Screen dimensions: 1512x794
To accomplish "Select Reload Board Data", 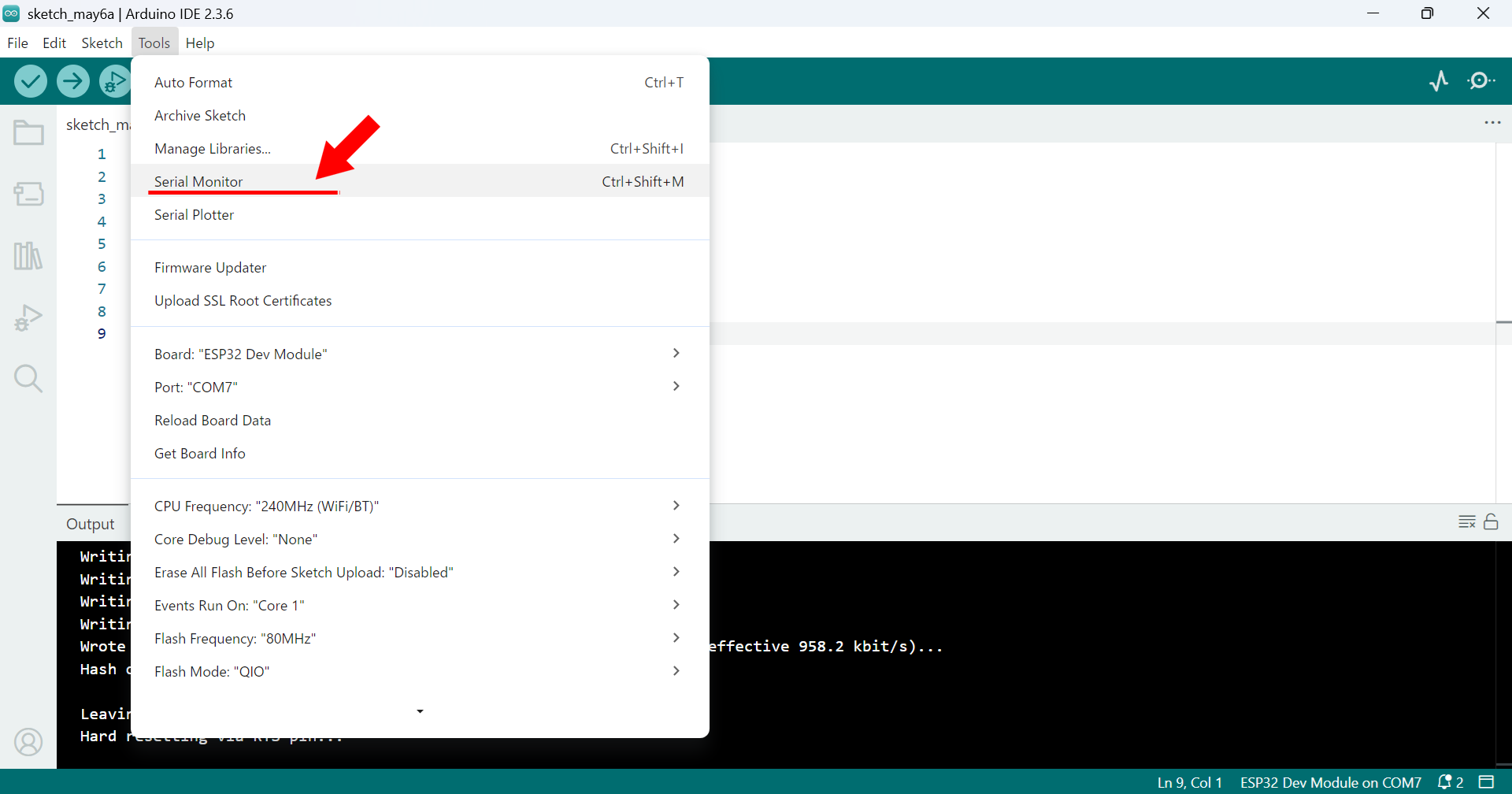I will tap(420, 421).
